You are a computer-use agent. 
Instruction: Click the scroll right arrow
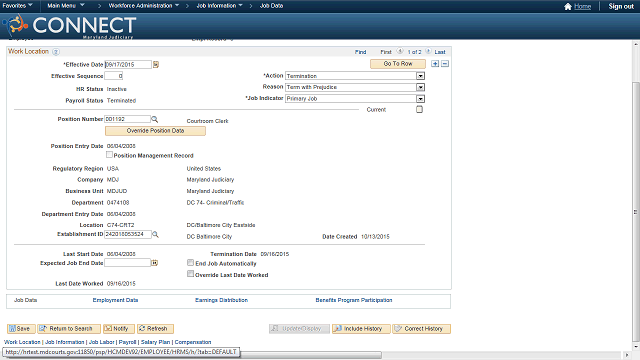(628, 355)
